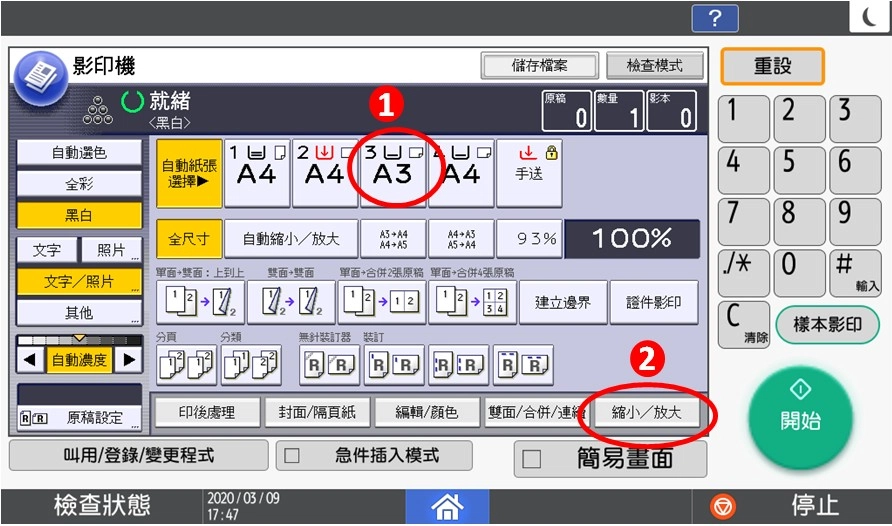Select the bypass tray 手送
This screenshot has height=526, width=892.
coord(530,173)
